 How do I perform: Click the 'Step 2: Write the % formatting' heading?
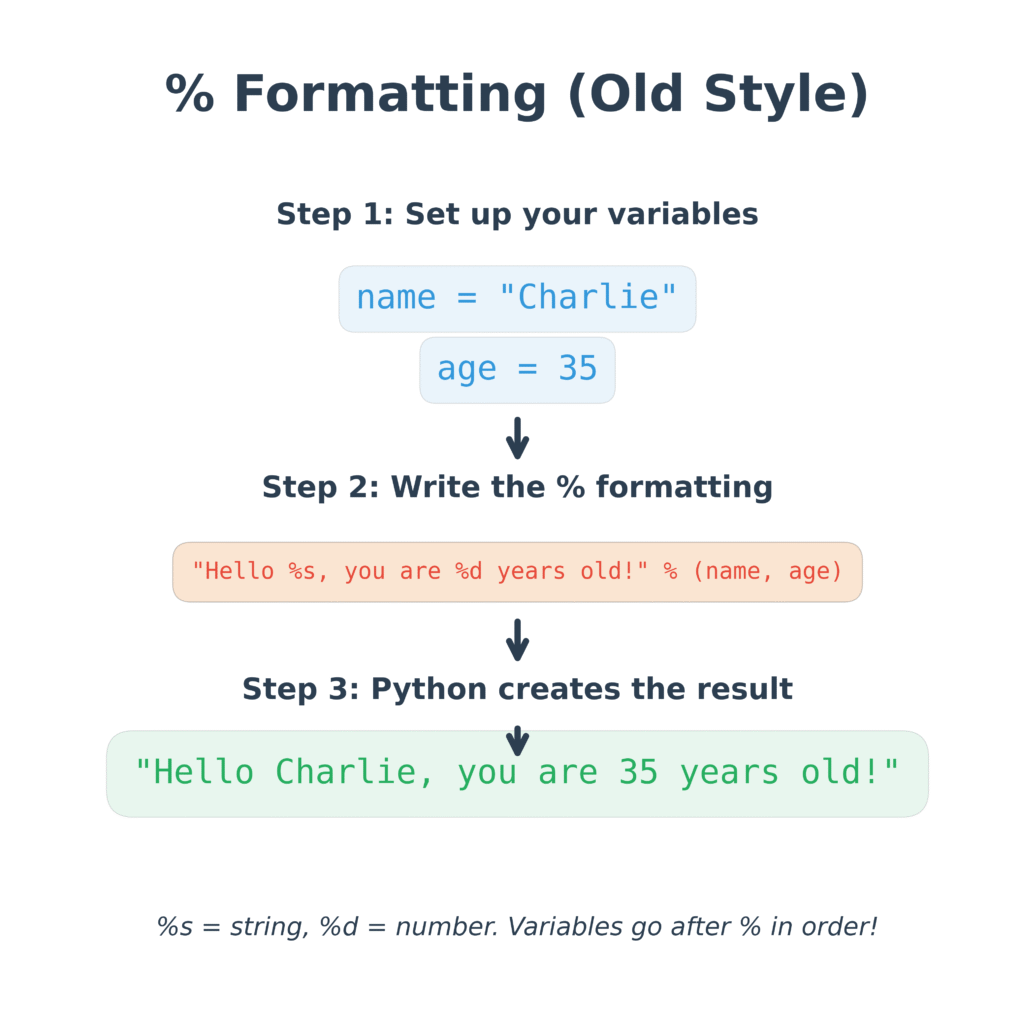[x=517, y=488]
